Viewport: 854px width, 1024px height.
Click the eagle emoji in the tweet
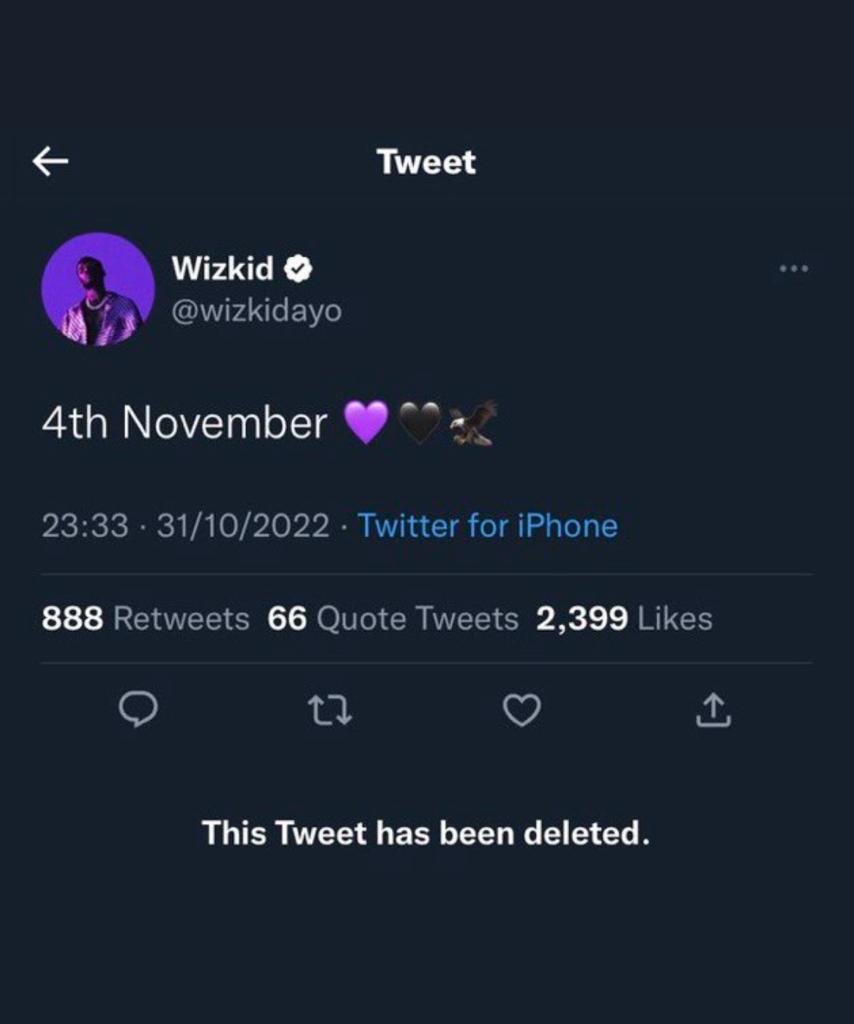point(472,423)
